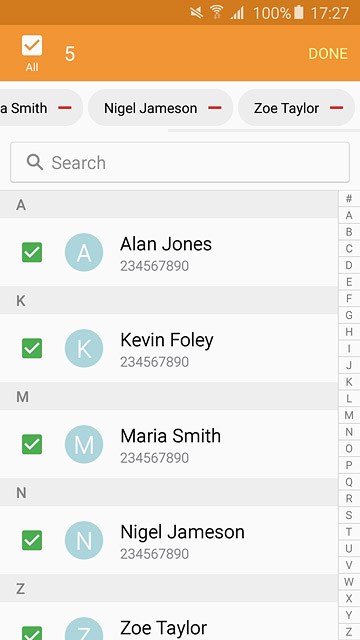Tap Alan Jones avatar circle
The image size is (360, 640).
pyautogui.click(x=84, y=252)
